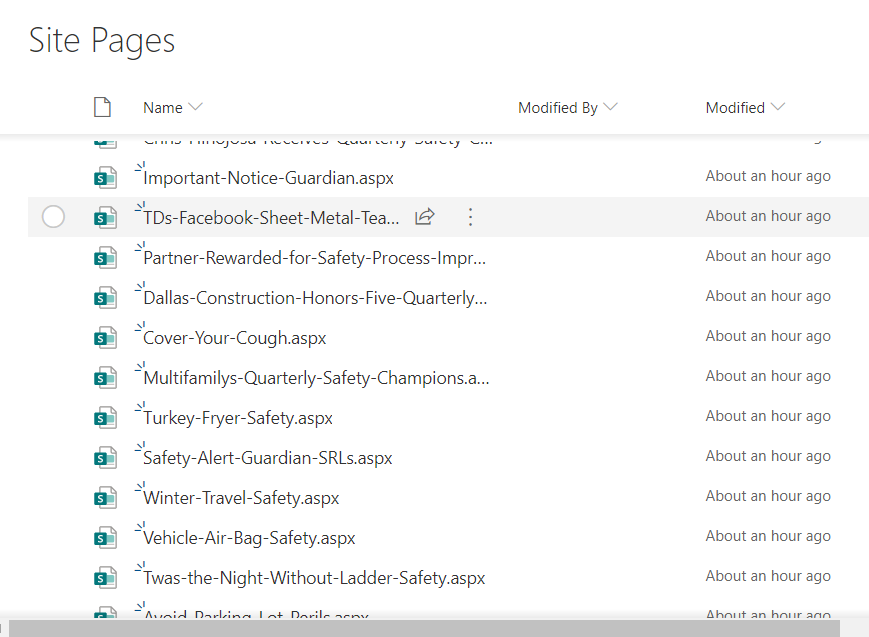The height and width of the screenshot is (637, 869).
Task: Click the file type column header icon
Action: point(103,107)
